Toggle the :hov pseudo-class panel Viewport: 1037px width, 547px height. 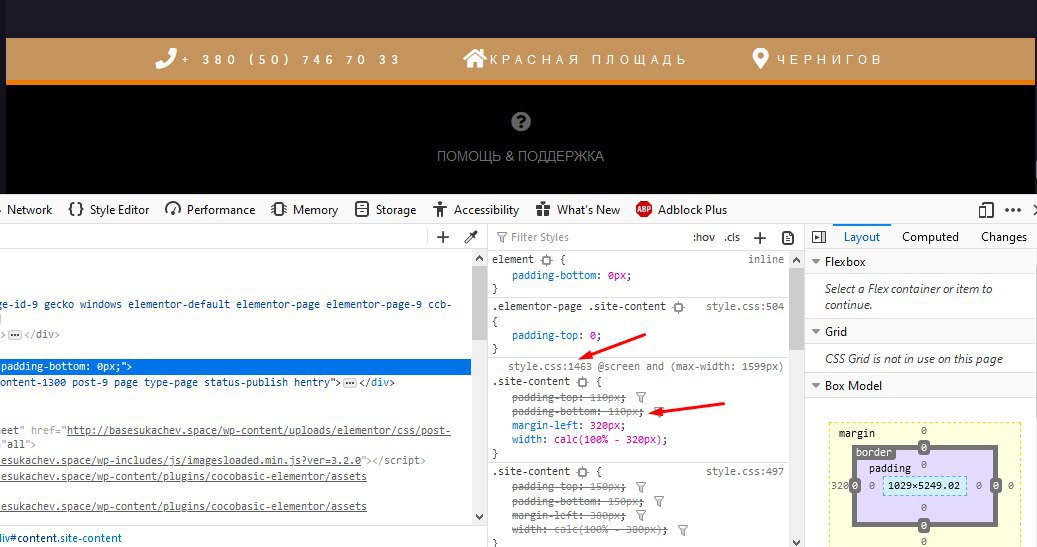coord(704,237)
